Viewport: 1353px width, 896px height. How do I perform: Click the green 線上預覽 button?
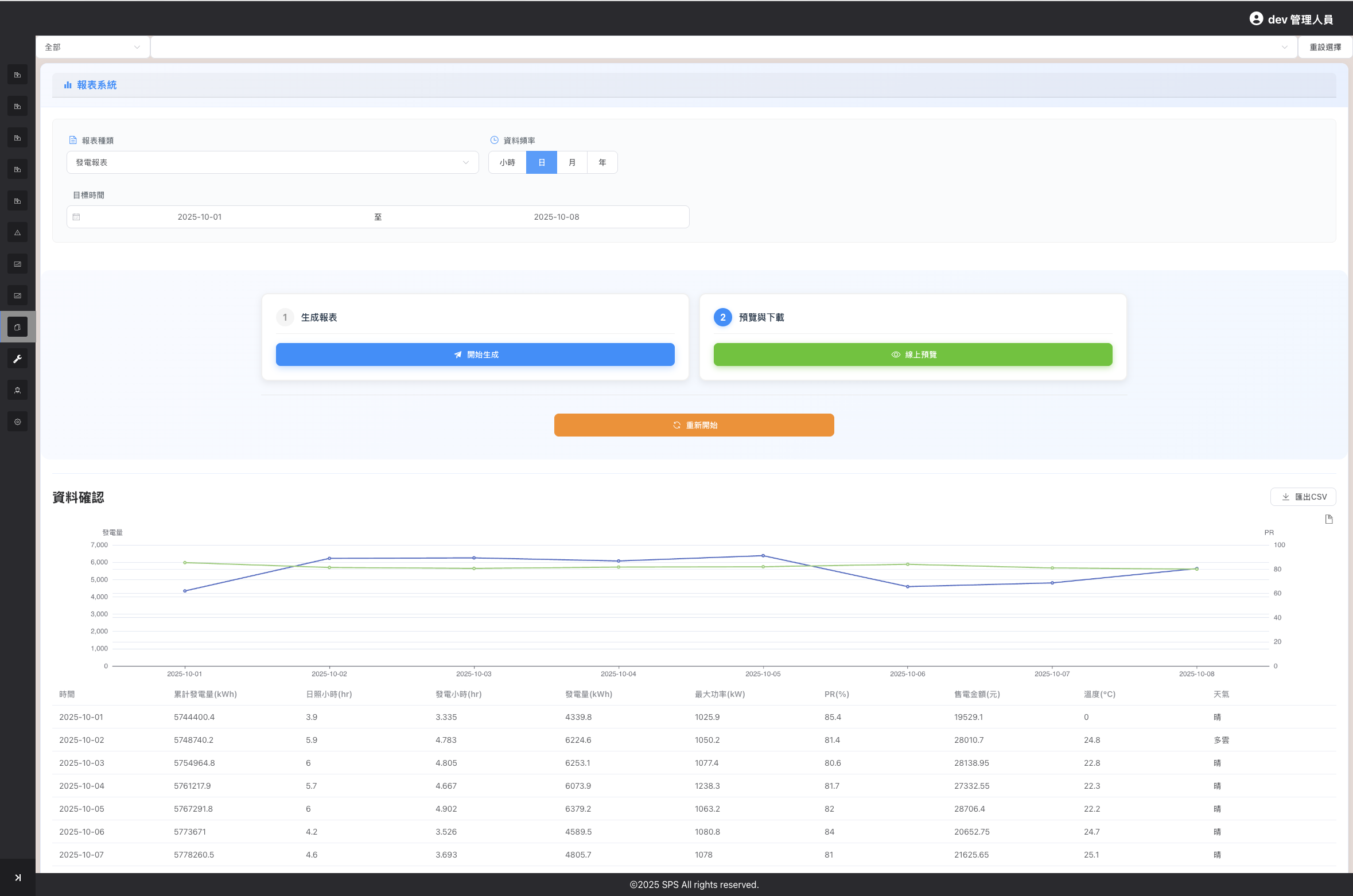tap(913, 354)
